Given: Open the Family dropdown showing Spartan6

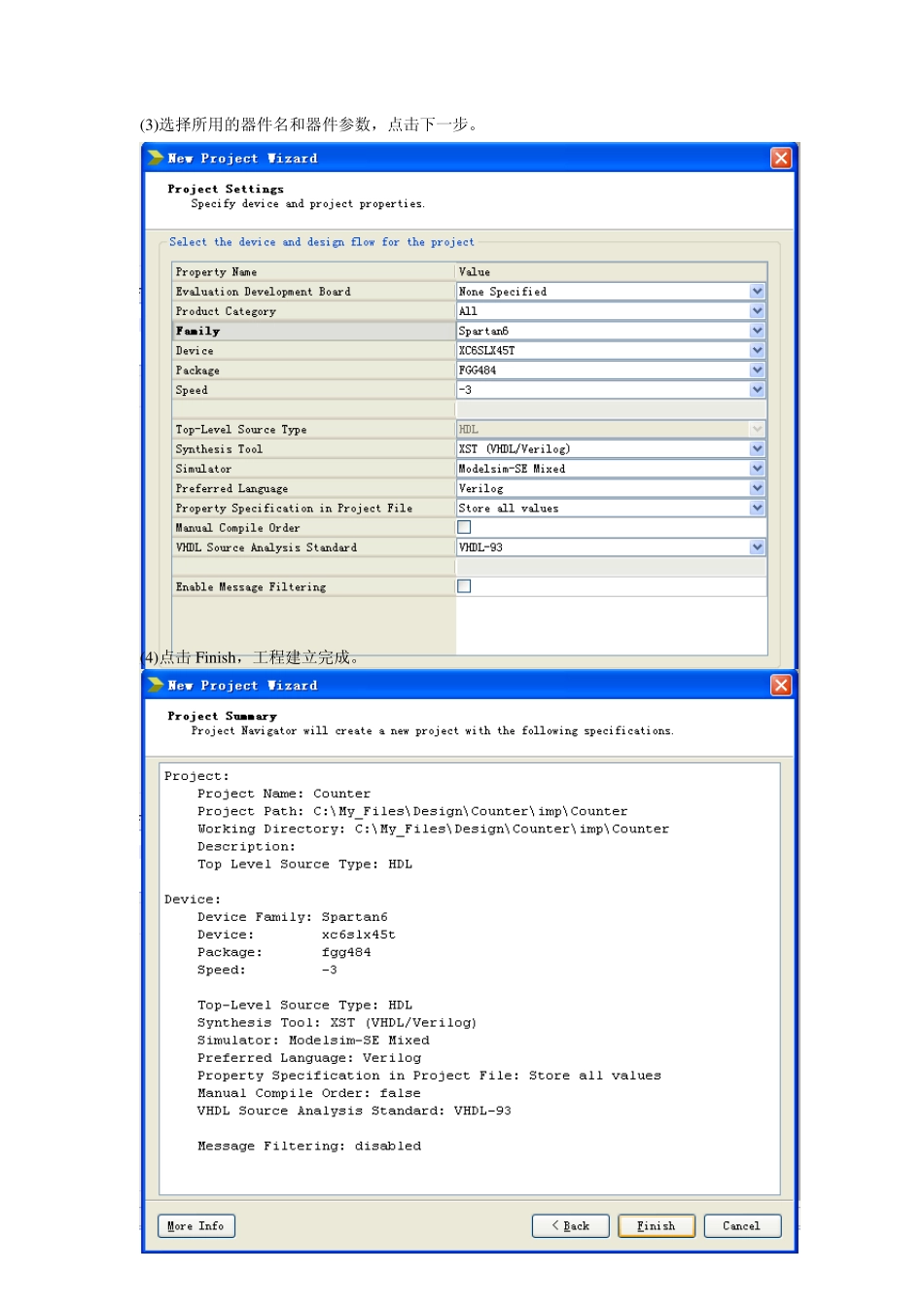Looking at the screenshot, I should click(757, 332).
